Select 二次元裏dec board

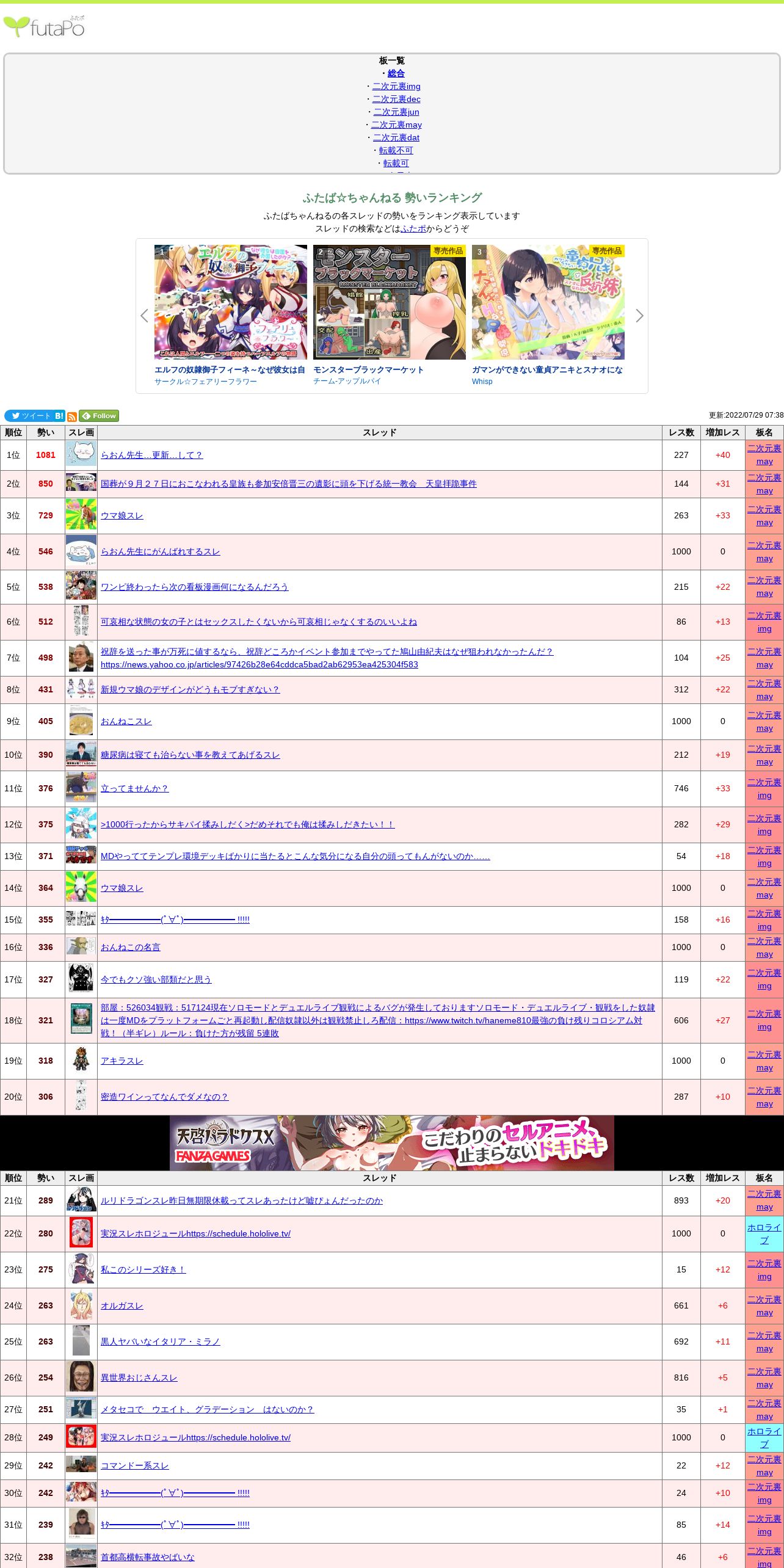click(396, 99)
